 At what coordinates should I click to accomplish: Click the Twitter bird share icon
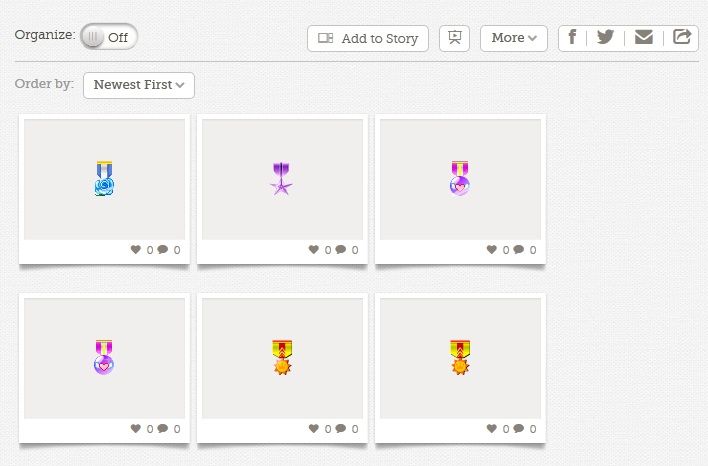606,37
